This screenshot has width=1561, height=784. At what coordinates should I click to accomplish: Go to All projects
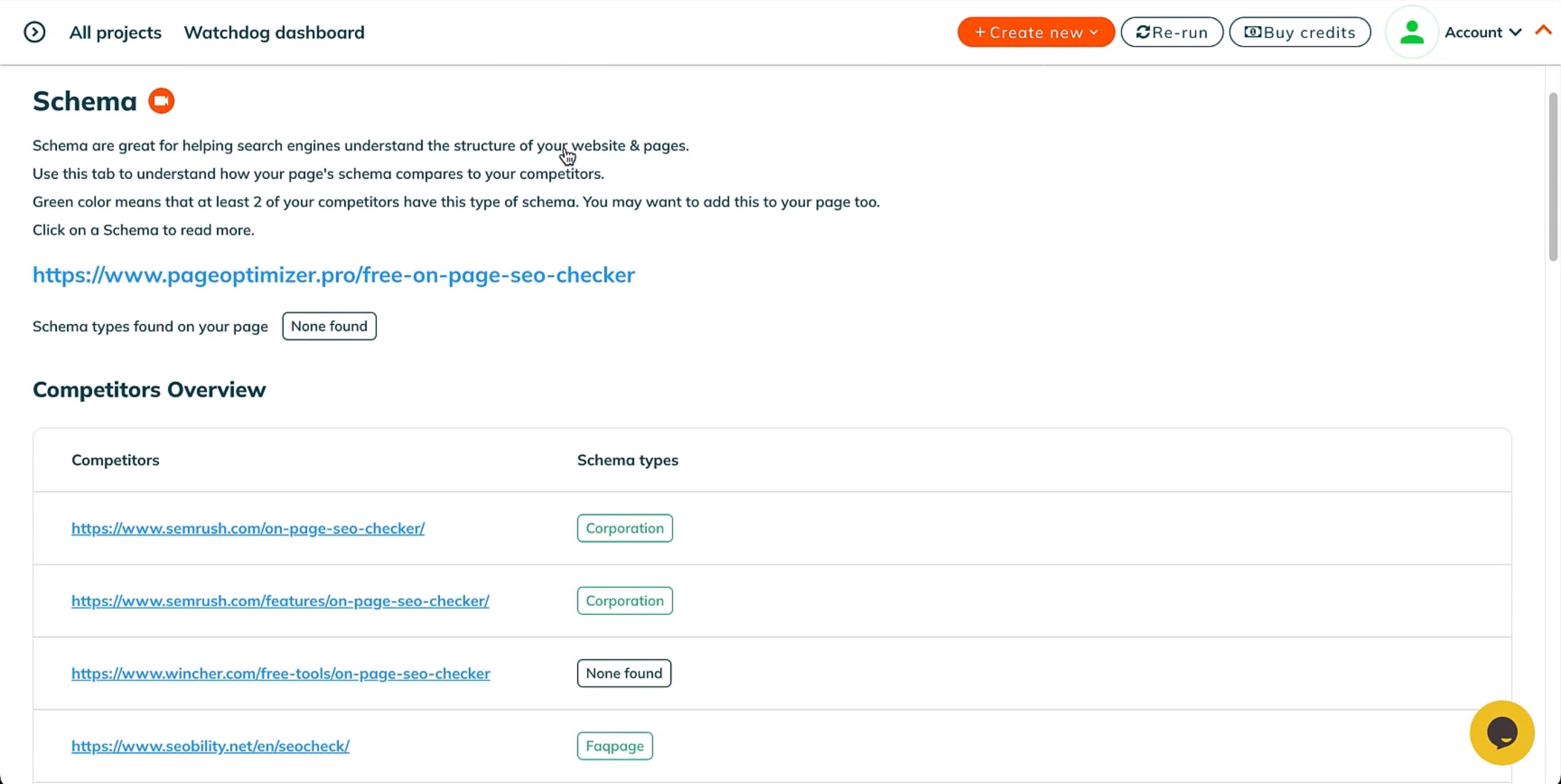pyautogui.click(x=115, y=32)
